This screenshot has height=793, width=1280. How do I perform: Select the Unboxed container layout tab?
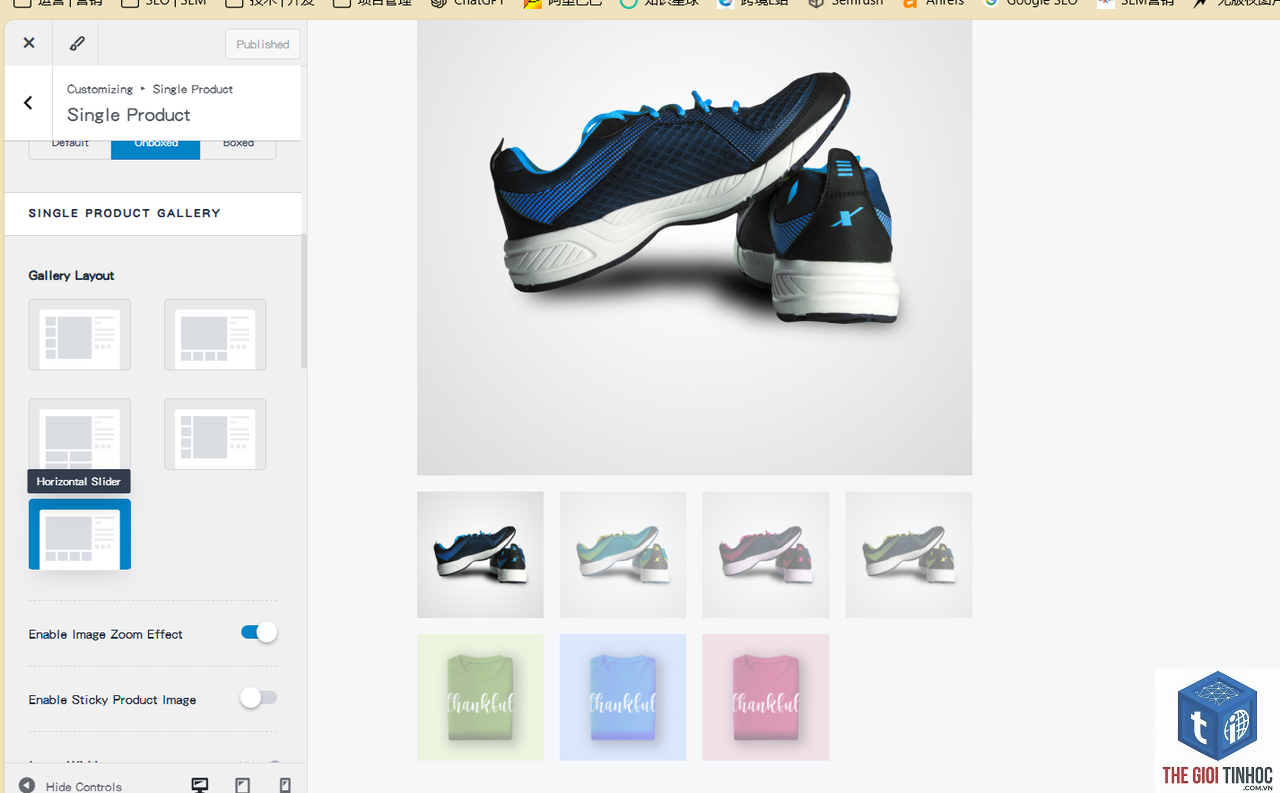pyautogui.click(x=156, y=146)
